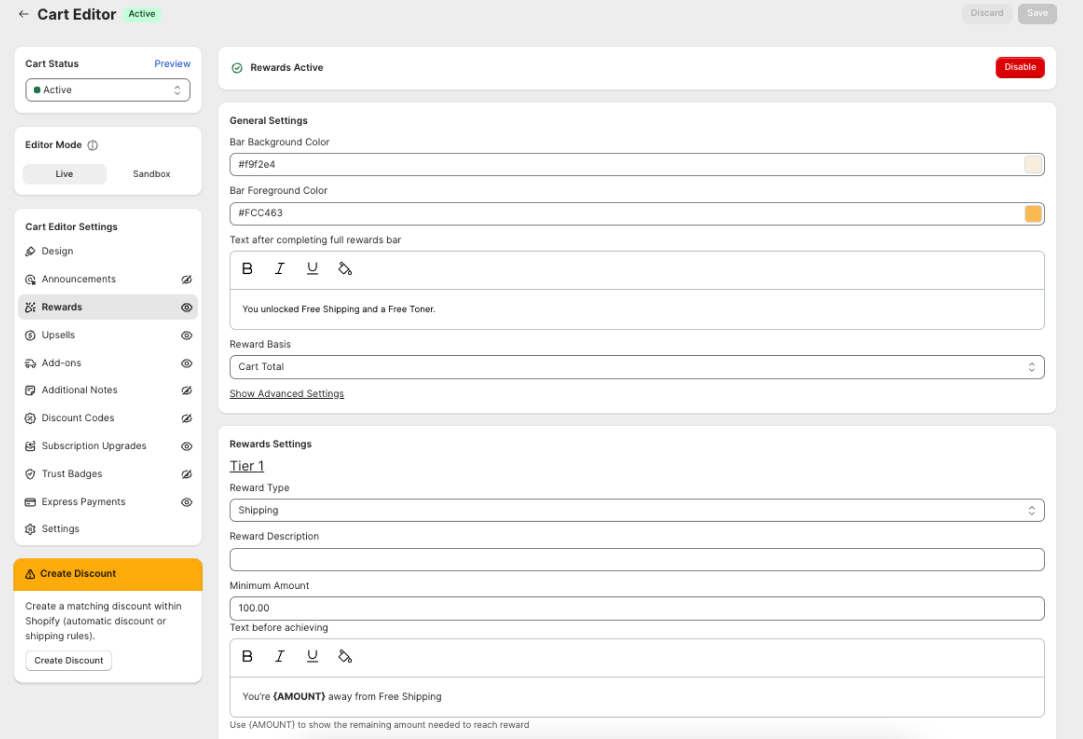Click the Editor Mode info icon
1083x739 pixels.
[93, 145]
